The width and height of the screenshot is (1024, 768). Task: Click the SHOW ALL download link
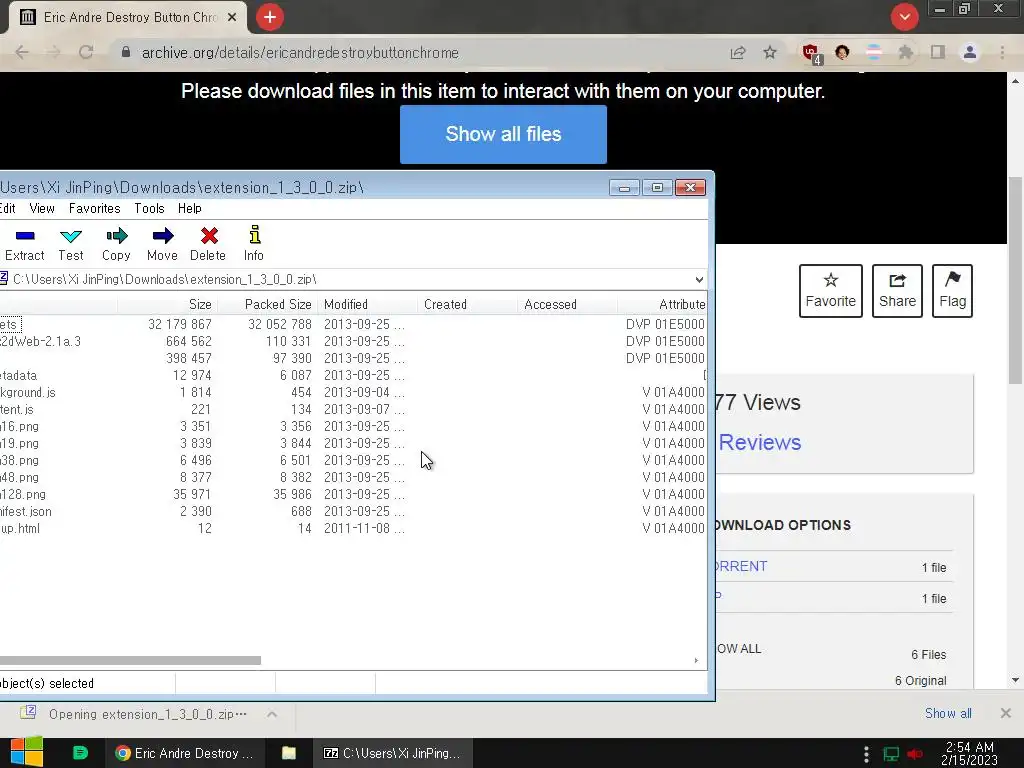tap(739, 648)
